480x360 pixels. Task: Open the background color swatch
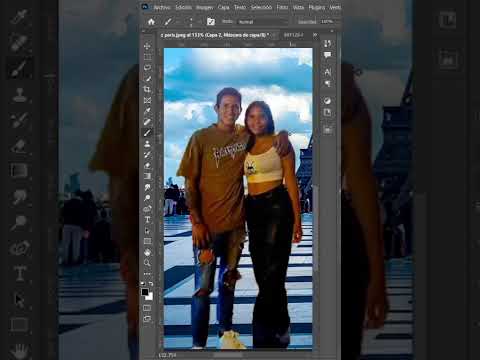coord(150,297)
